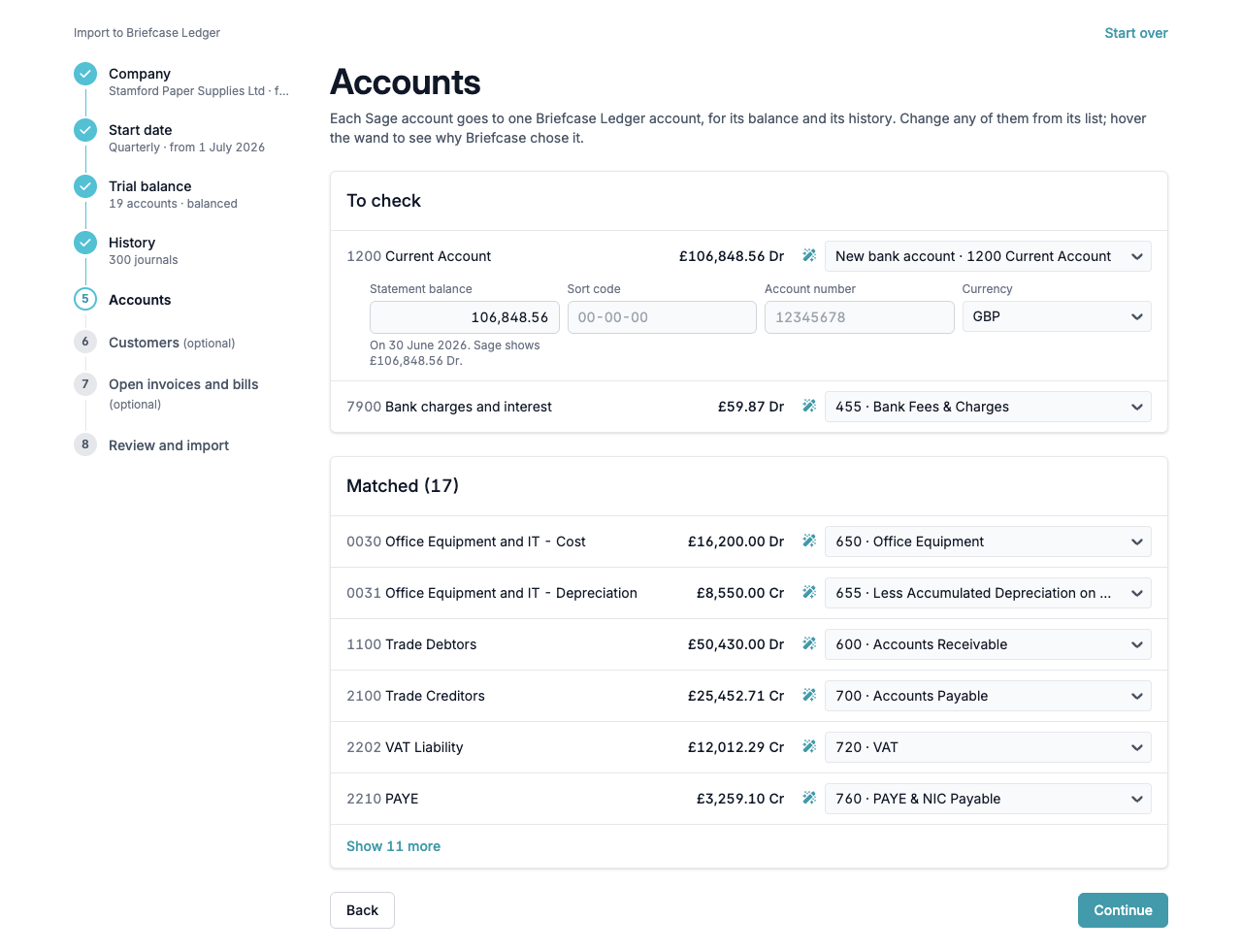Image resolution: width=1242 pixels, height=952 pixels.
Task: Open the 650 Office Equipment dropdown
Action: [988, 542]
